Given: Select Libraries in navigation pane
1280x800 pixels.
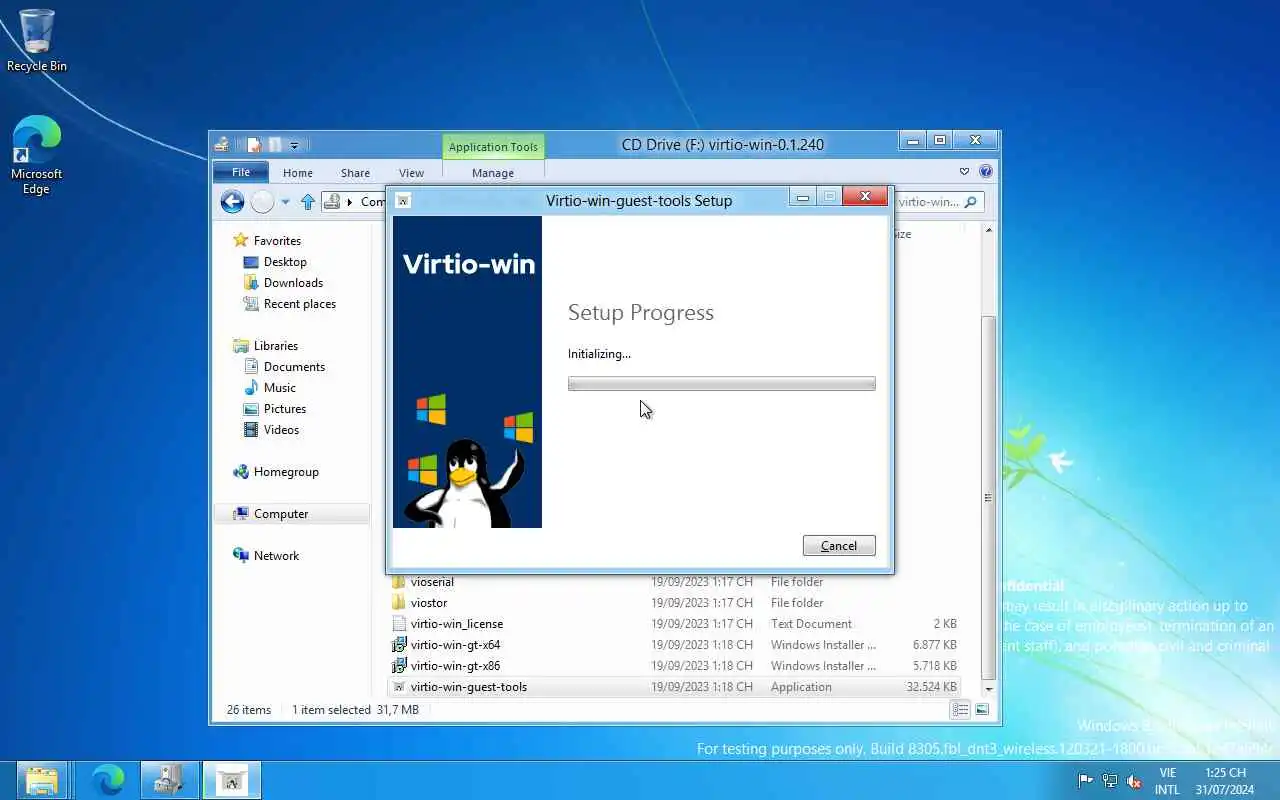Looking at the screenshot, I should 275,346.
